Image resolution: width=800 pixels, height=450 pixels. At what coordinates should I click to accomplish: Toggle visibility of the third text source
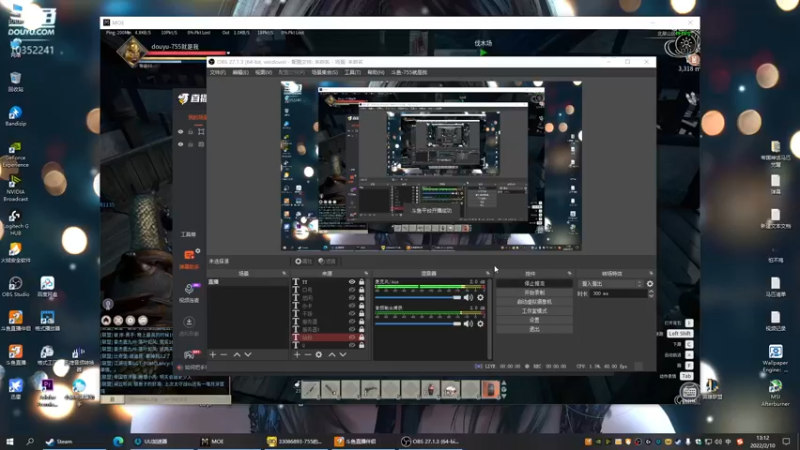click(352, 297)
